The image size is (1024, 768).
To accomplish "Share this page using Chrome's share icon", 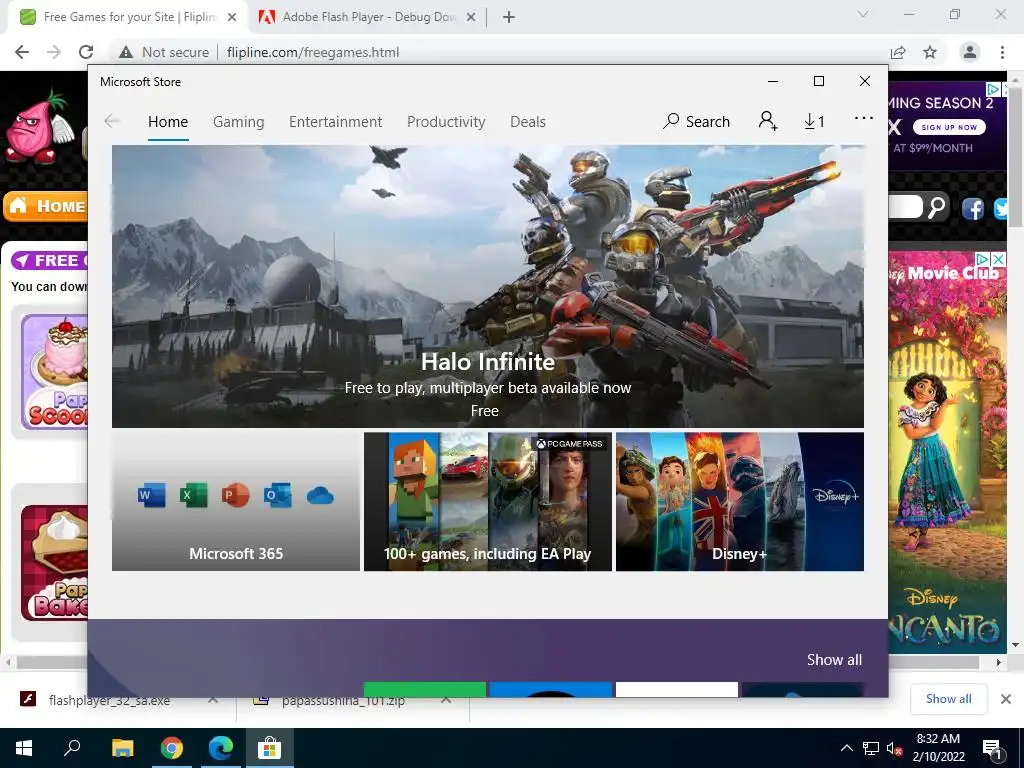I will coord(898,52).
